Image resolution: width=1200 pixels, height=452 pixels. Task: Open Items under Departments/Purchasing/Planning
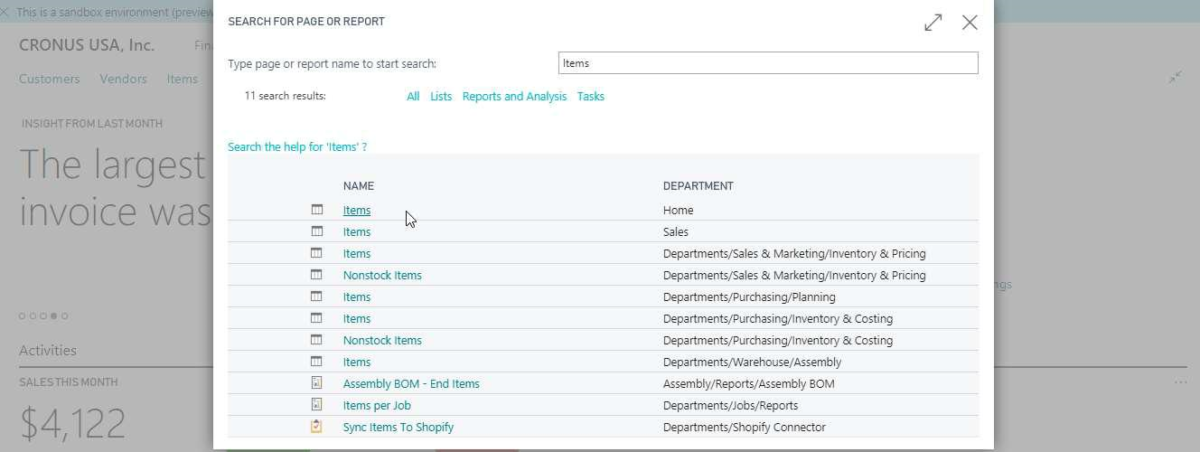[x=356, y=297]
